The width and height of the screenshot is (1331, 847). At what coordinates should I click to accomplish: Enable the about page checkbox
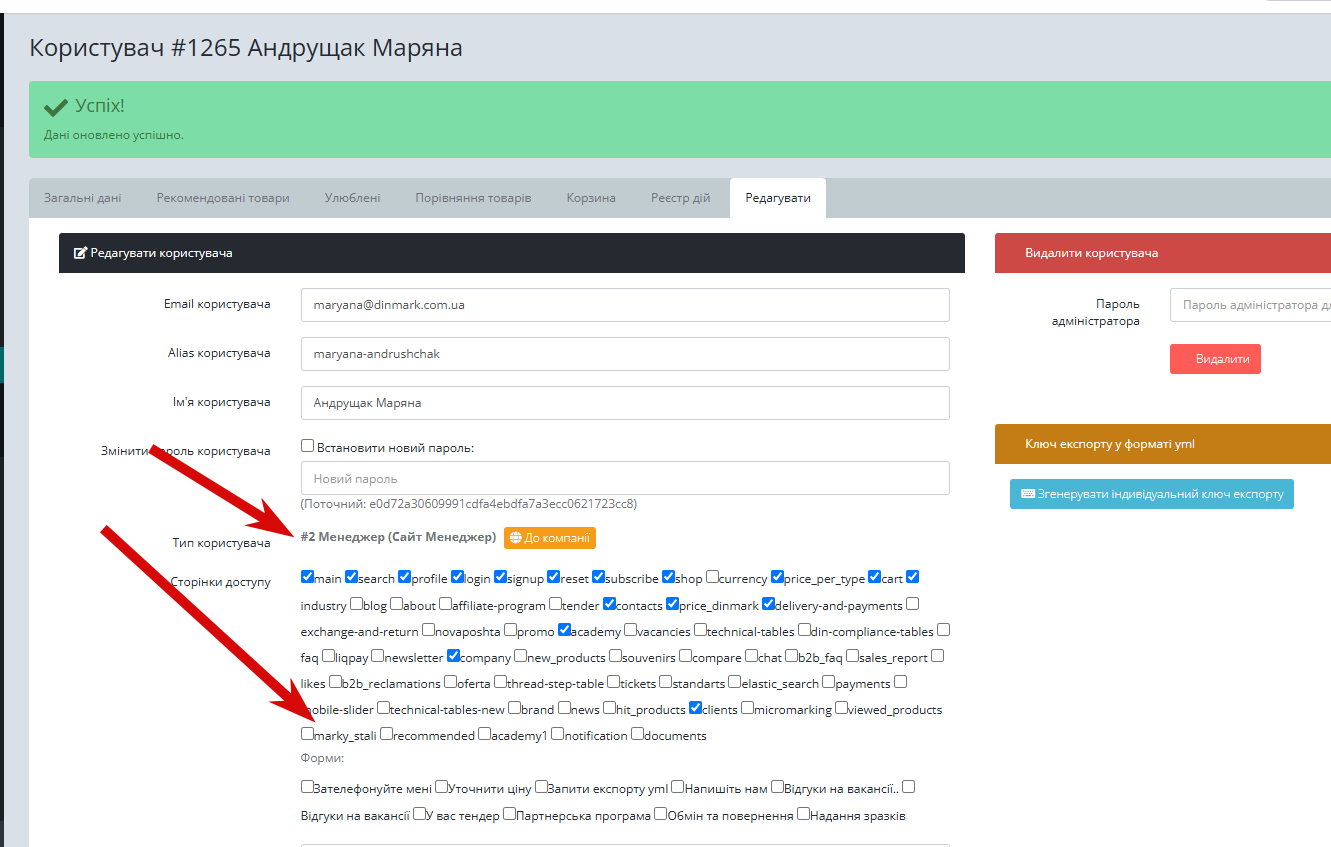[x=397, y=604]
